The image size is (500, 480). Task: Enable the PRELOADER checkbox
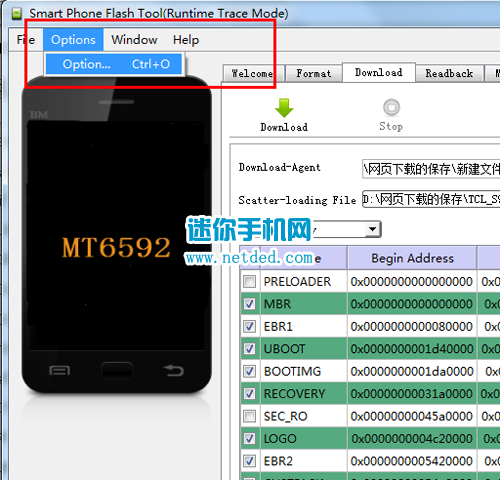[249, 281]
